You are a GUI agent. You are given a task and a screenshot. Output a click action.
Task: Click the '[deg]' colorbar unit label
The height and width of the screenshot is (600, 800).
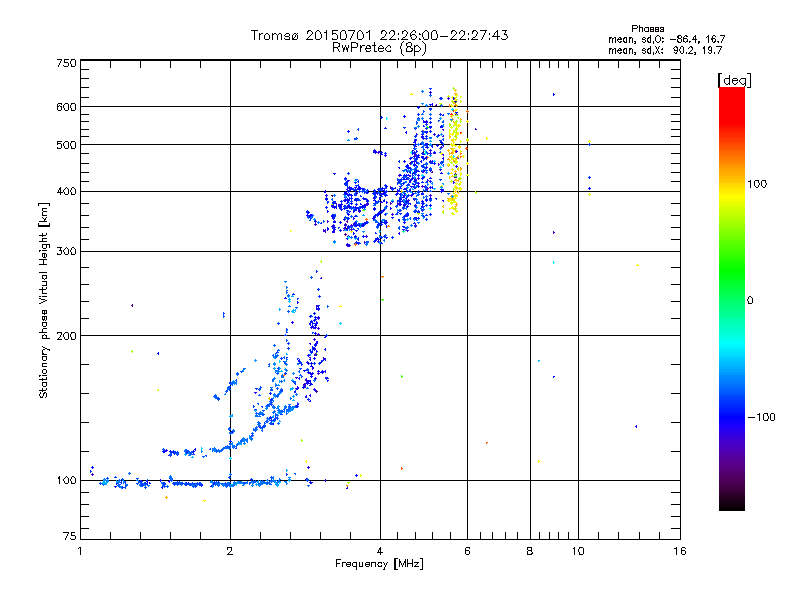pyautogui.click(x=734, y=80)
